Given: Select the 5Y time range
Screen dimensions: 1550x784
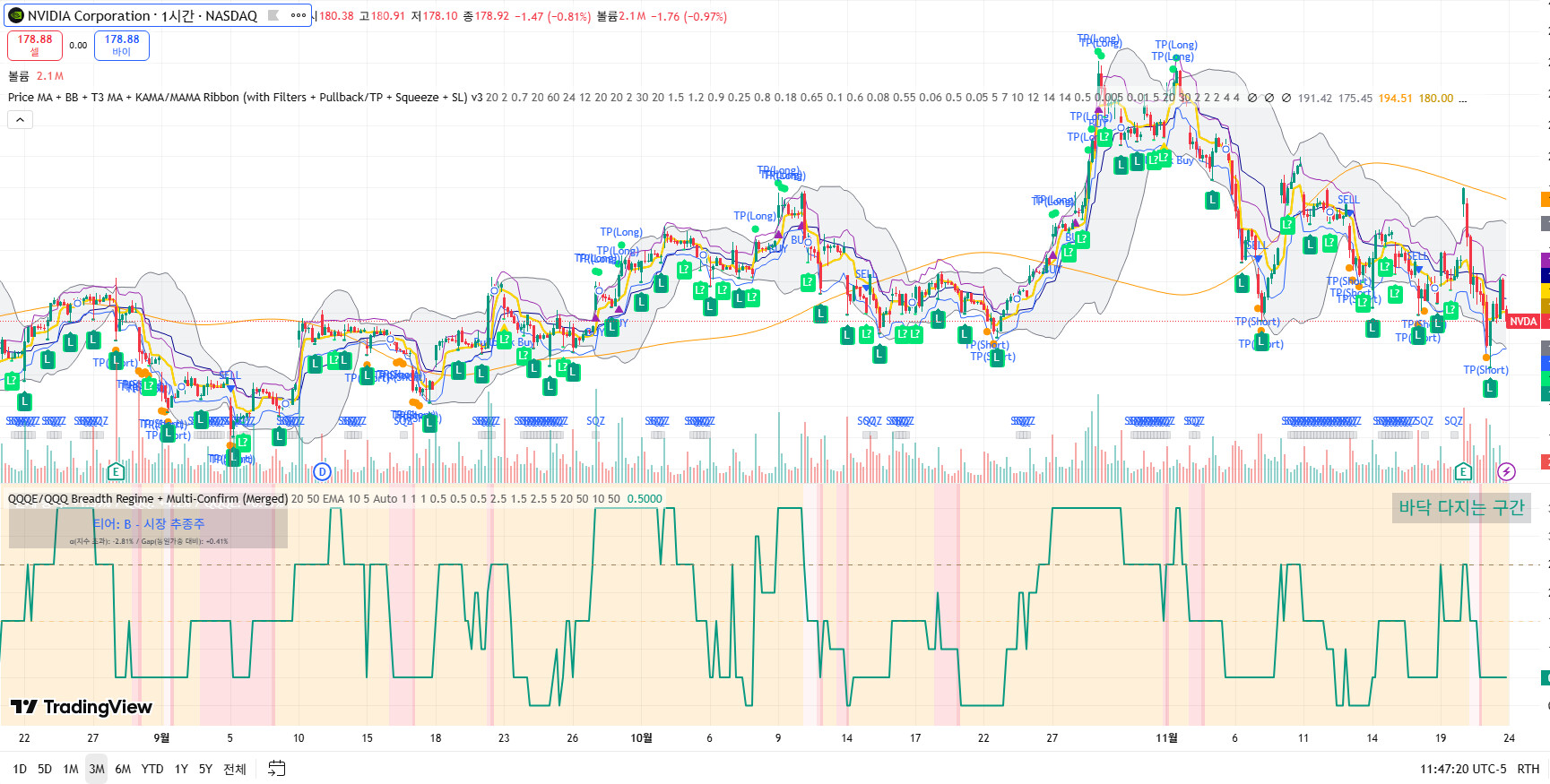Looking at the screenshot, I should click(x=205, y=769).
